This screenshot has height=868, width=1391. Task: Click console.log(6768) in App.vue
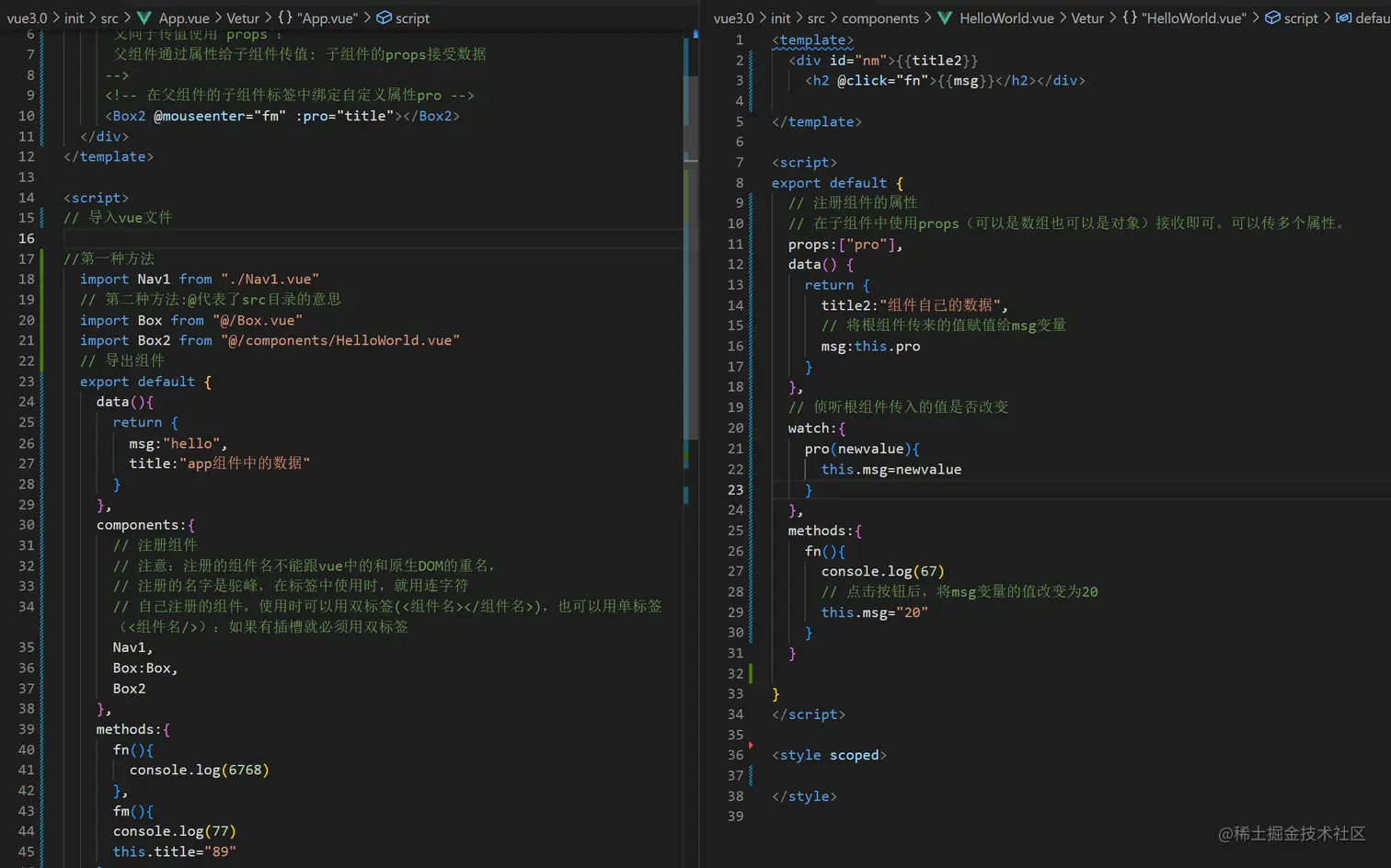pyautogui.click(x=199, y=770)
